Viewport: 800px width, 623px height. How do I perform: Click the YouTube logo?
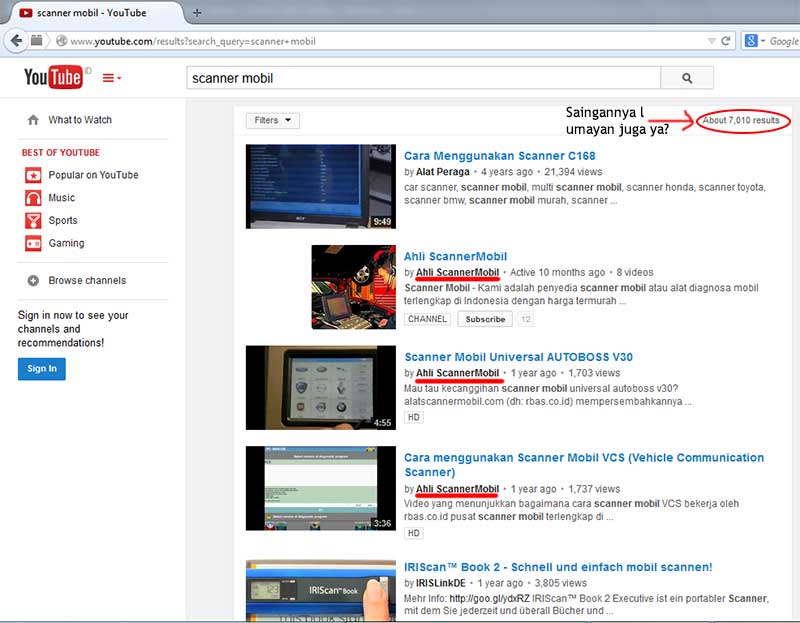pos(53,77)
